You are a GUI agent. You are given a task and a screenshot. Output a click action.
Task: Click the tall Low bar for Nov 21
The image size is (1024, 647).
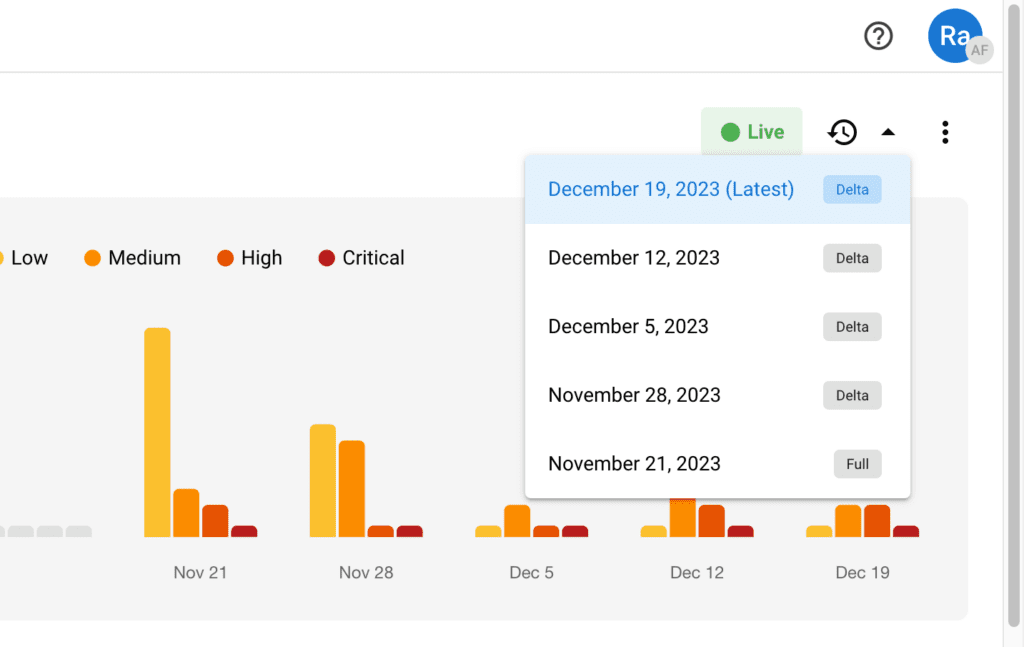[x=157, y=432]
